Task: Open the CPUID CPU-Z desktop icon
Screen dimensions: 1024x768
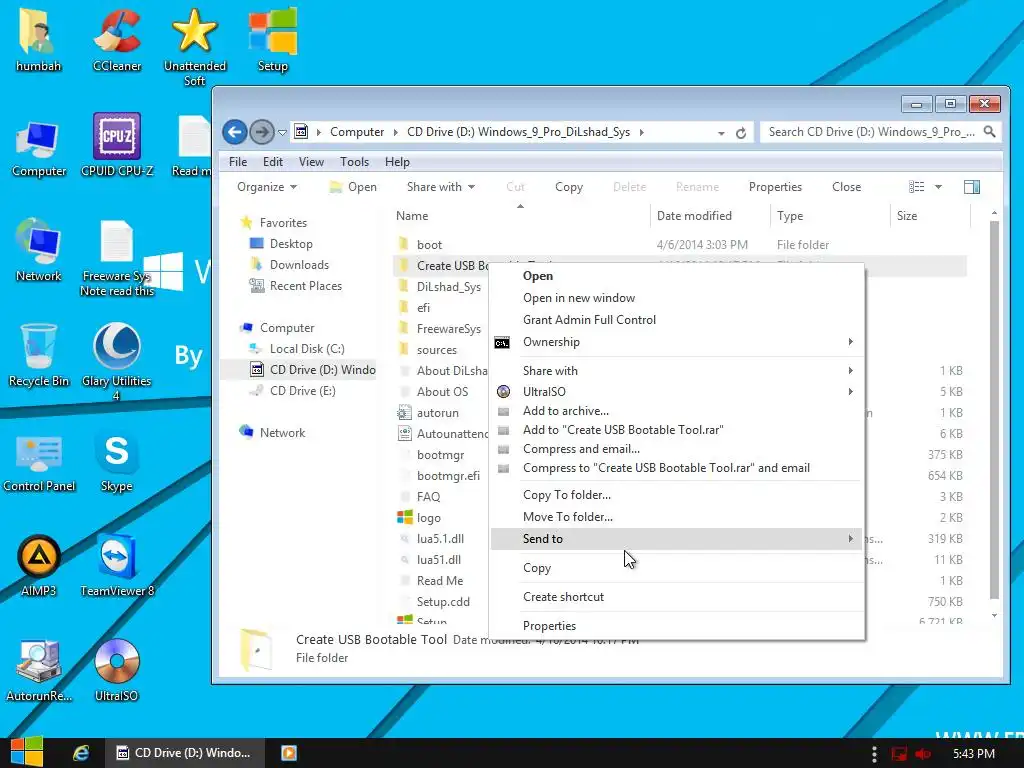Action: pos(117,146)
